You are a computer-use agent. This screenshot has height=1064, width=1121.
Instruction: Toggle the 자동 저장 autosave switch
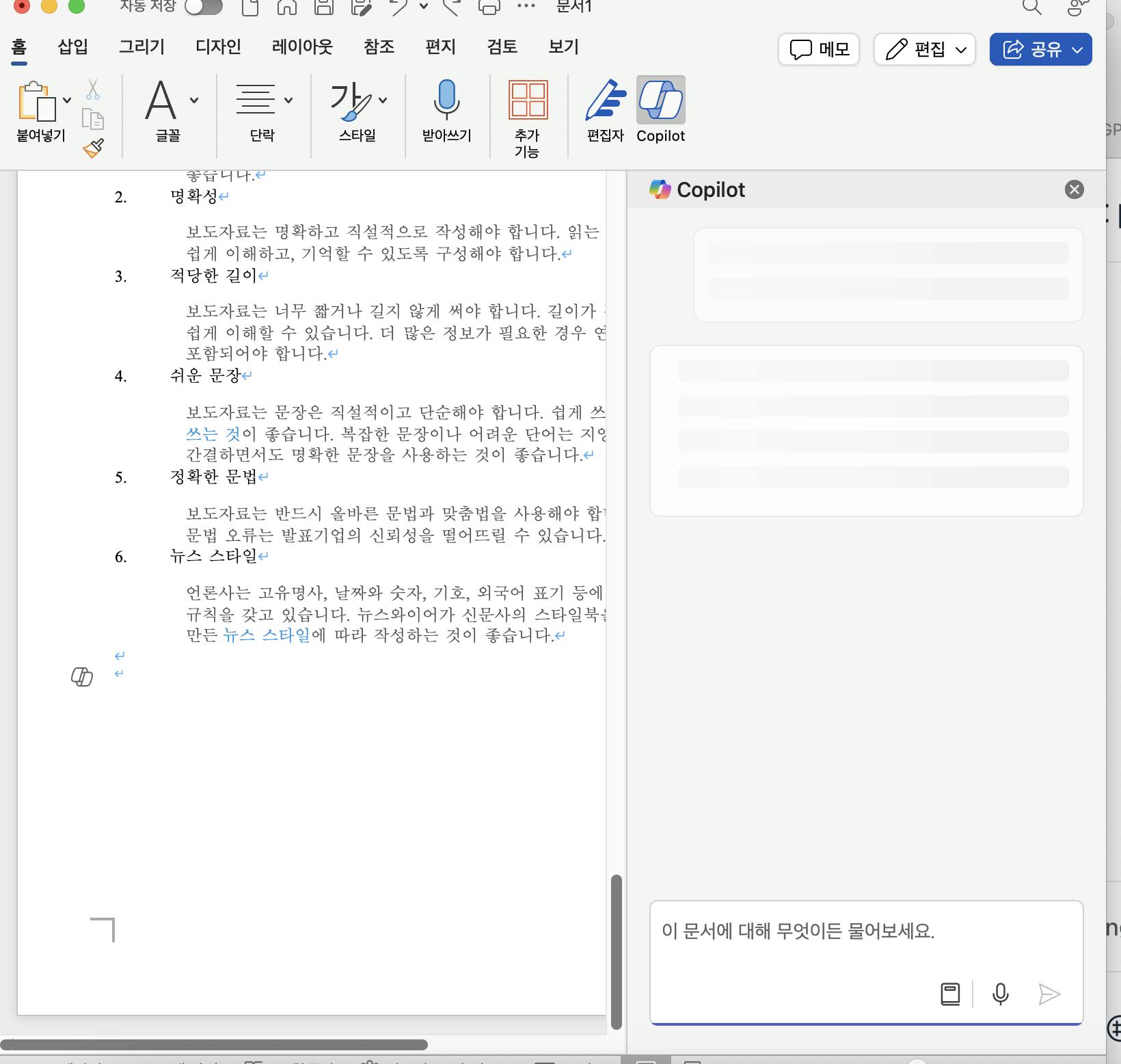[x=204, y=7]
